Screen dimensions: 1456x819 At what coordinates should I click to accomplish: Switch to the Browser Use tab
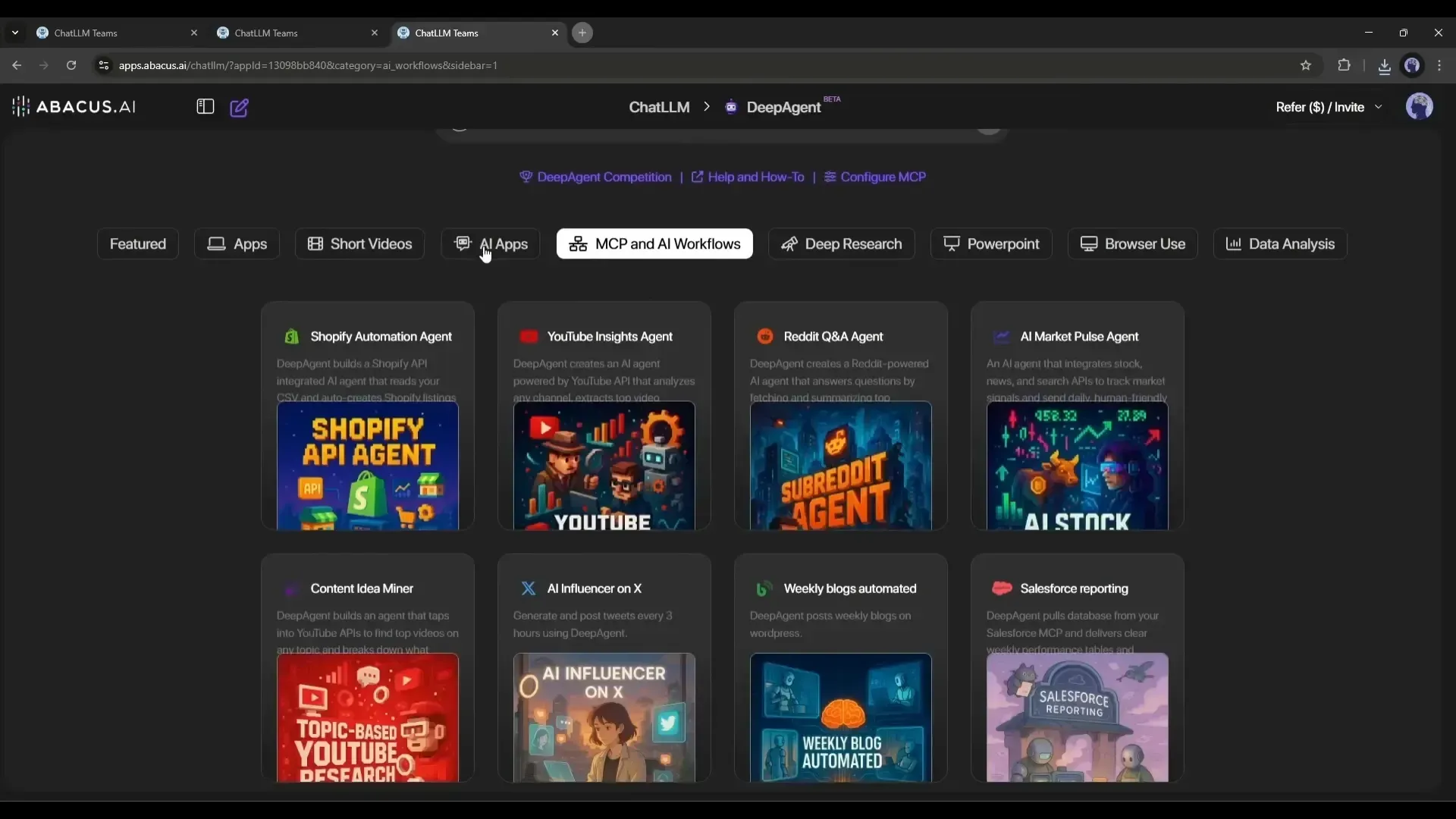tap(1133, 243)
